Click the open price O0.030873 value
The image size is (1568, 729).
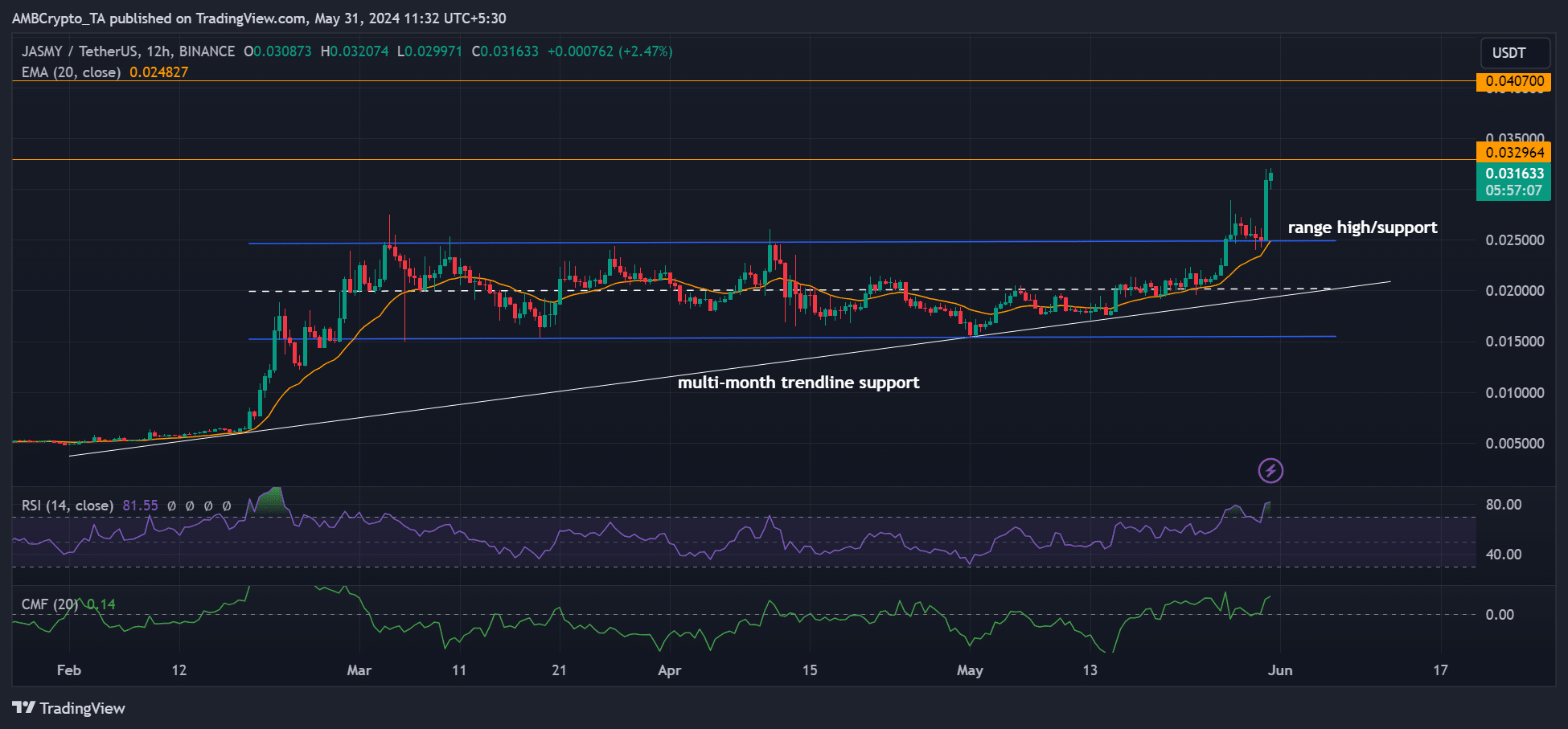click(277, 51)
